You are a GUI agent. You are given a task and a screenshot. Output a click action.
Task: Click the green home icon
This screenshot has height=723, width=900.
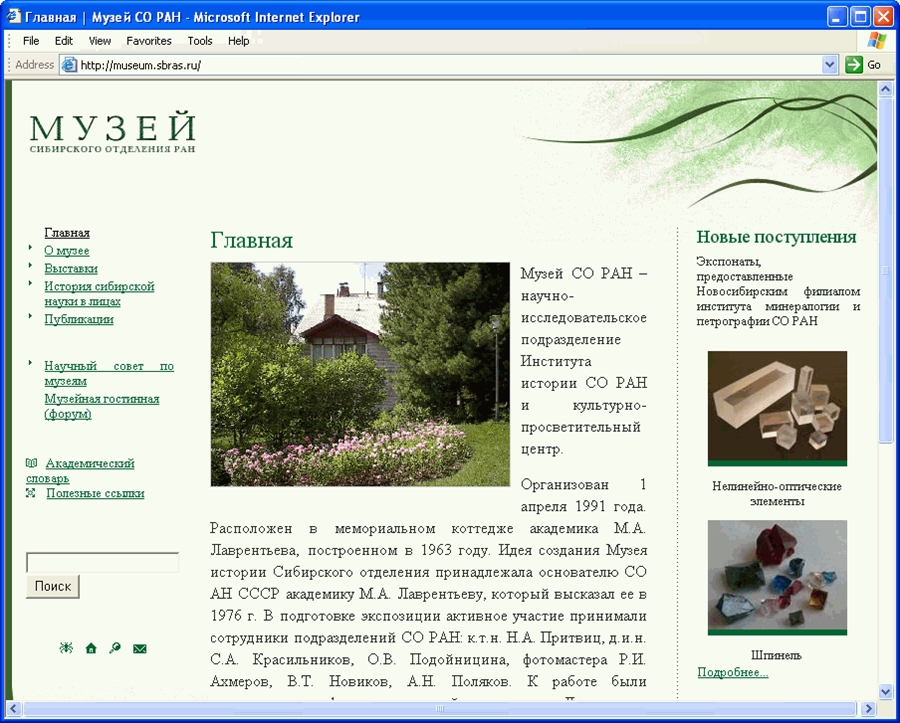91,648
